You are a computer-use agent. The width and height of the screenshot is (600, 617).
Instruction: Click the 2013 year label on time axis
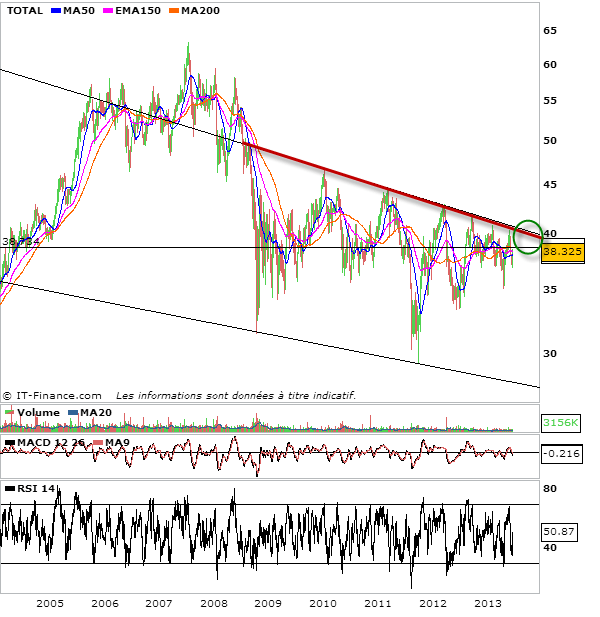pyautogui.click(x=487, y=604)
